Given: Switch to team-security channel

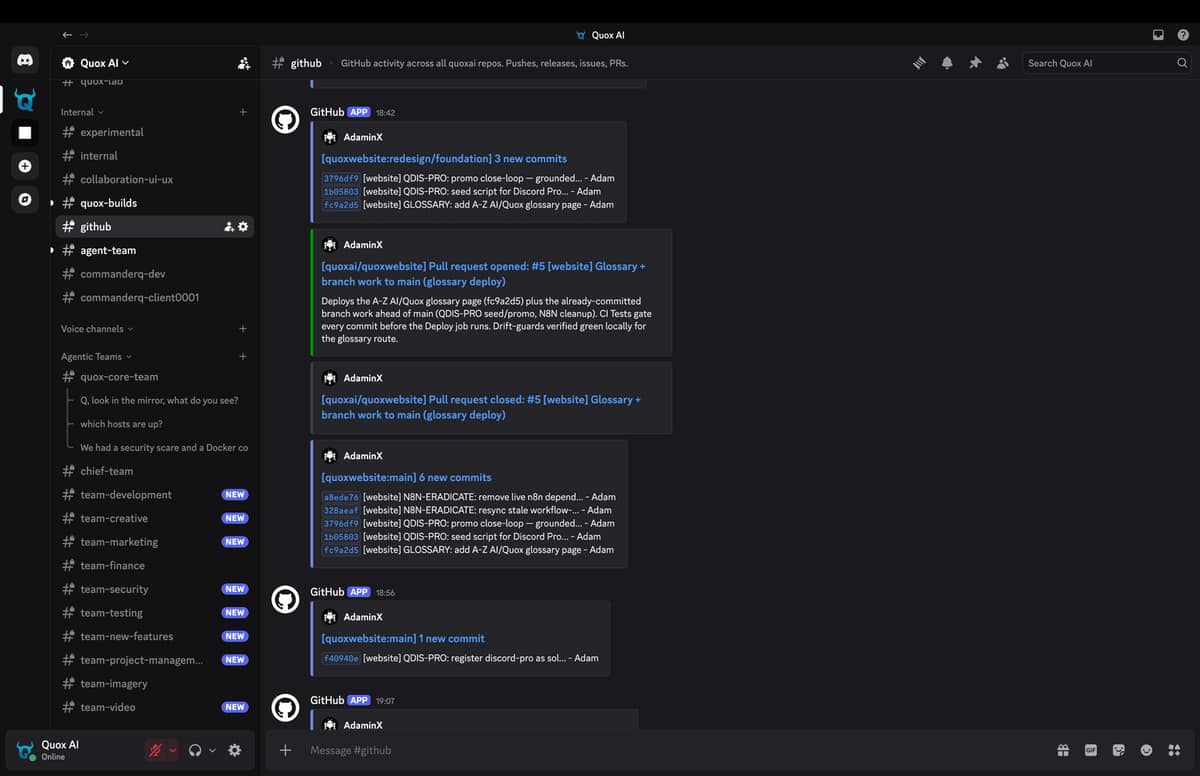Looking at the screenshot, I should pyautogui.click(x=155, y=589).
